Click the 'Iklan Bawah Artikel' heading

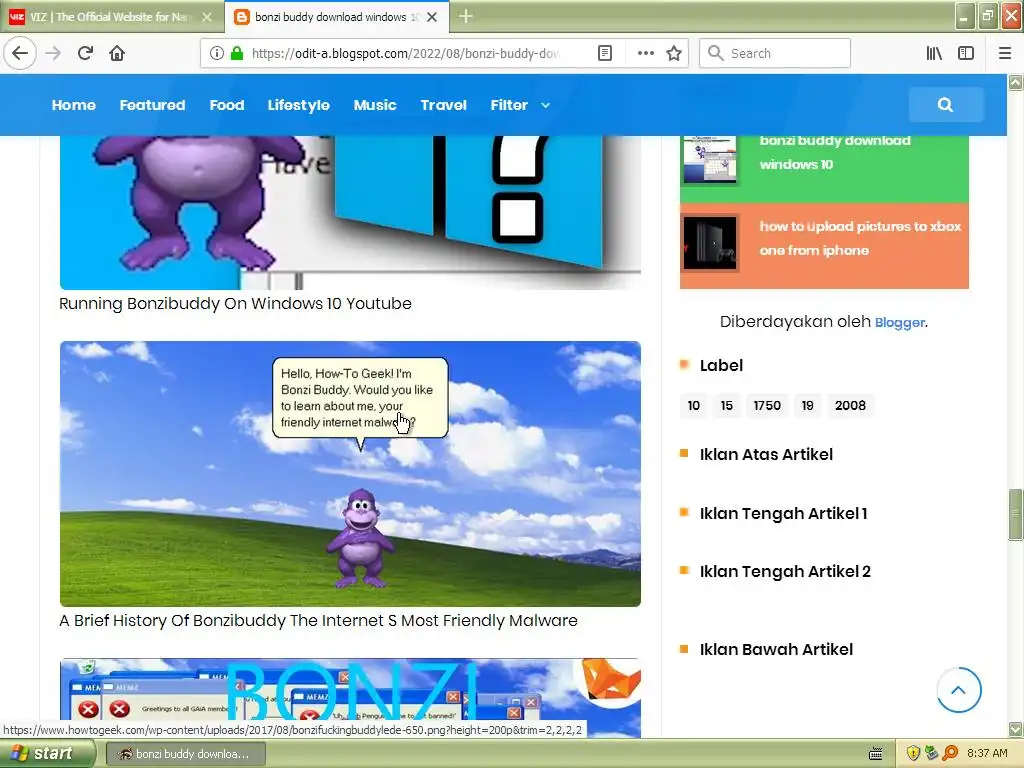point(776,649)
